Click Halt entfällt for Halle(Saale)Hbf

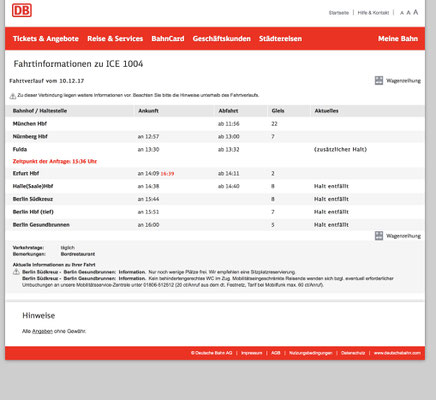(x=331, y=186)
